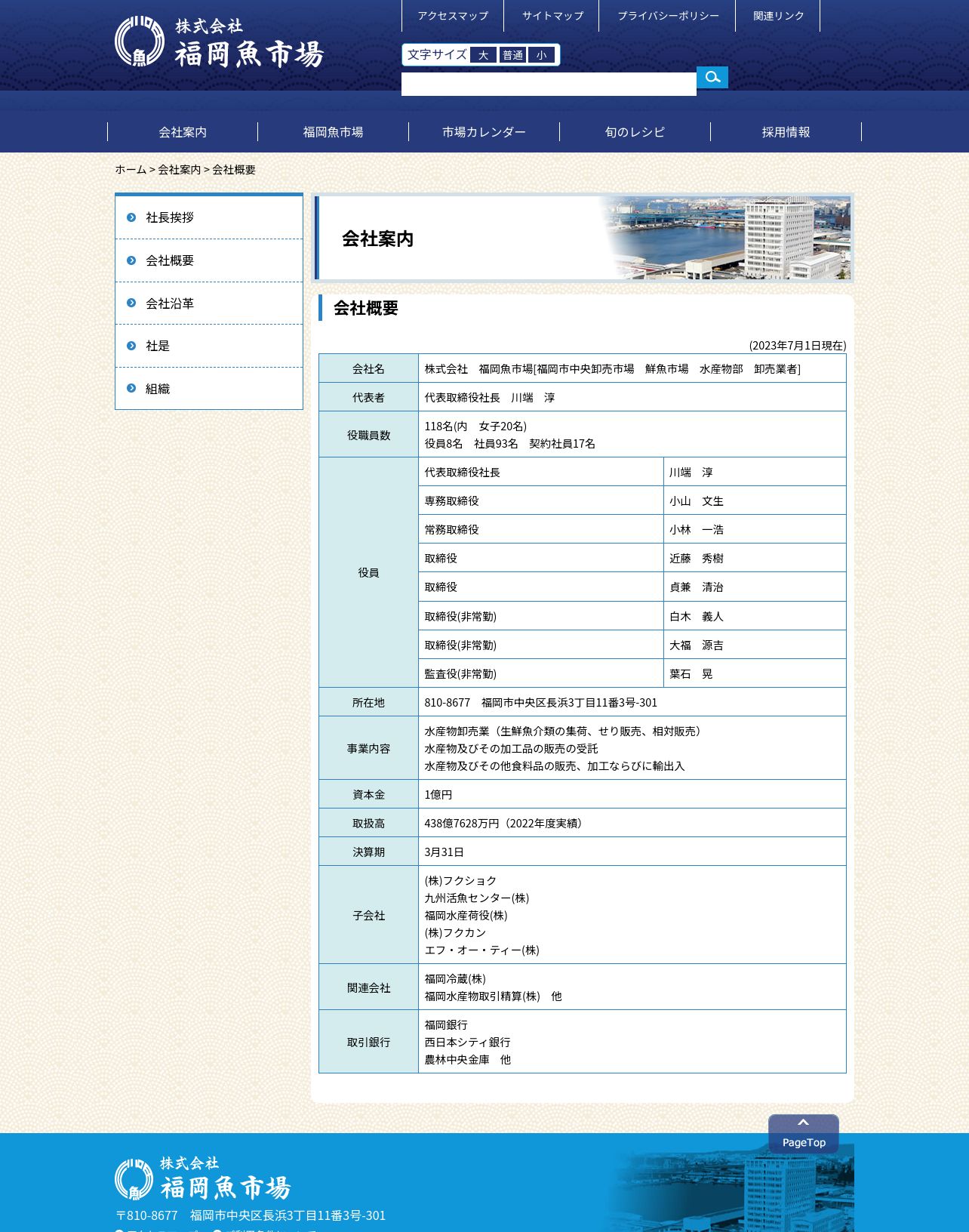Set text size to 小
This screenshot has height=1232, width=969.
point(542,55)
